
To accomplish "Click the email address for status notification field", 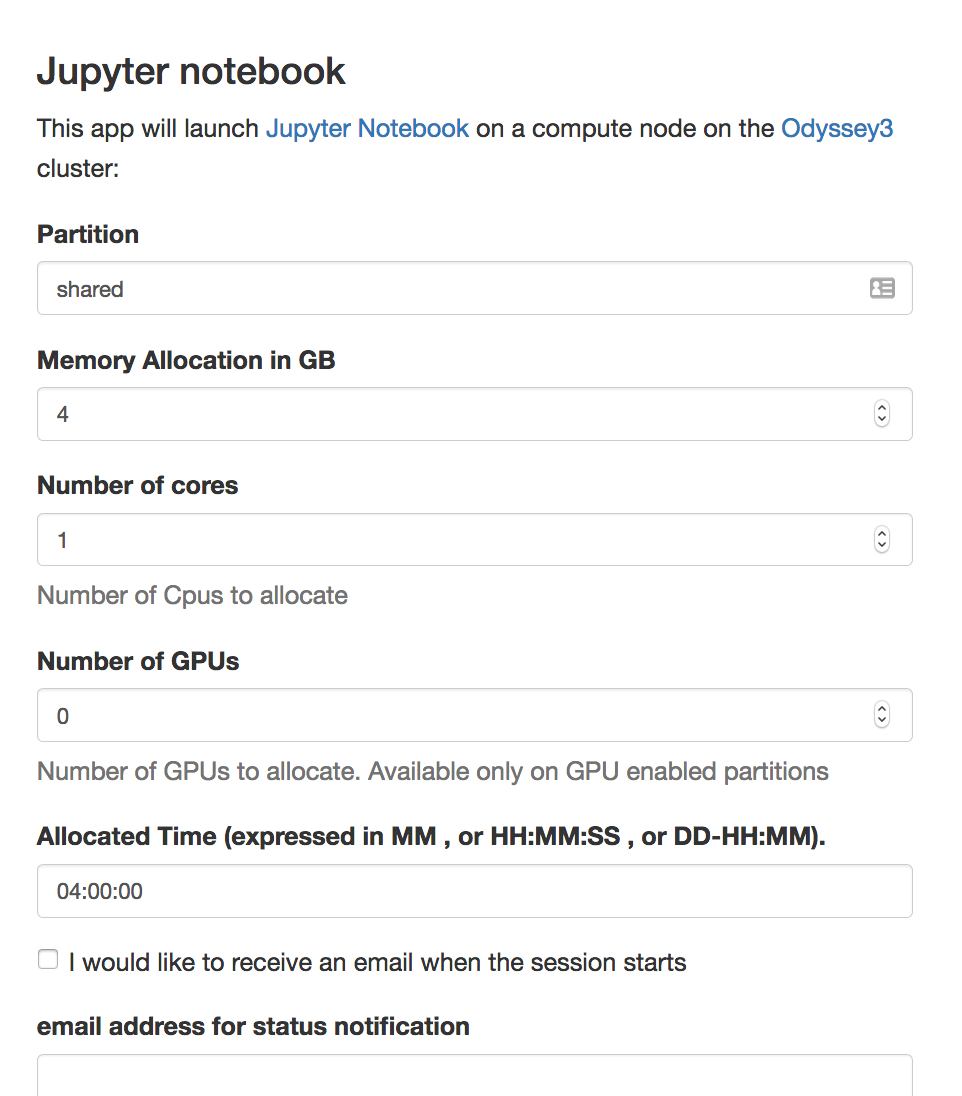I will pos(475,1075).
